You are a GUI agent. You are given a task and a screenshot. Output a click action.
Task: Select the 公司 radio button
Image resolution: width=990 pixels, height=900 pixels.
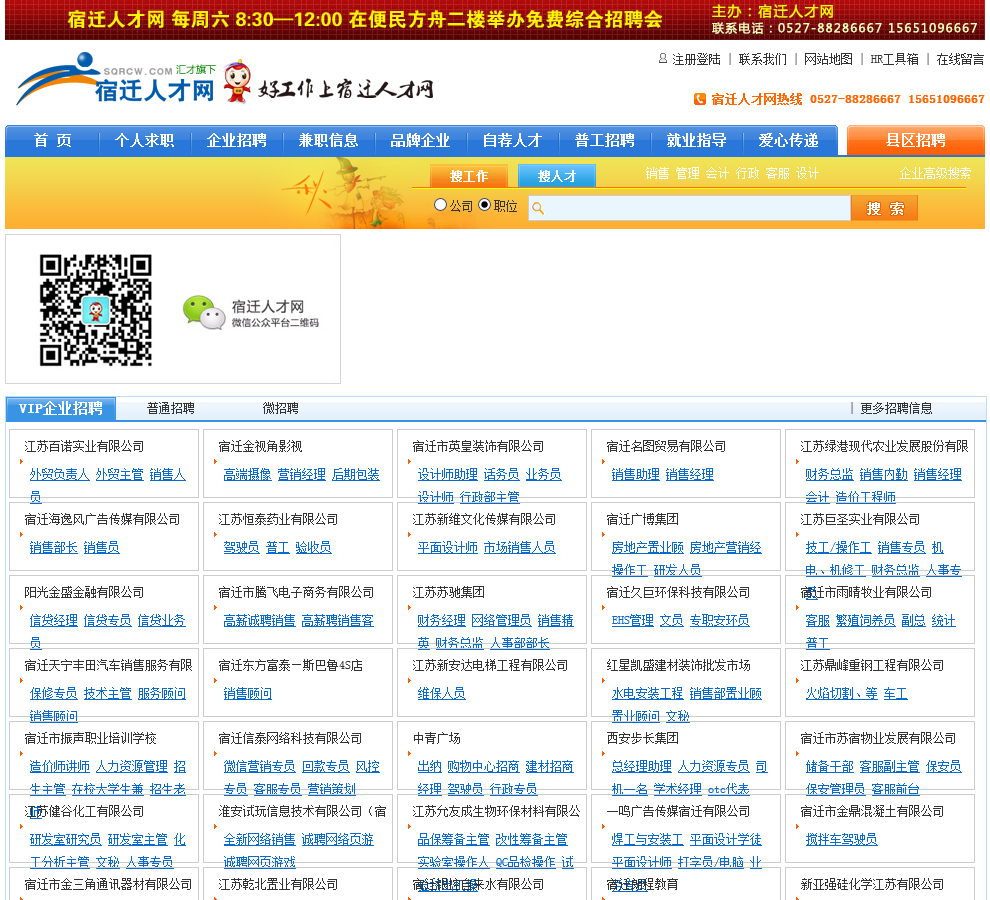[x=440, y=205]
